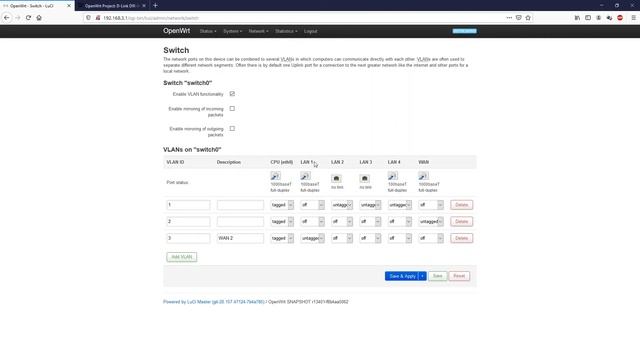Toggle Enable VLAN functionality checkbox

point(232,94)
